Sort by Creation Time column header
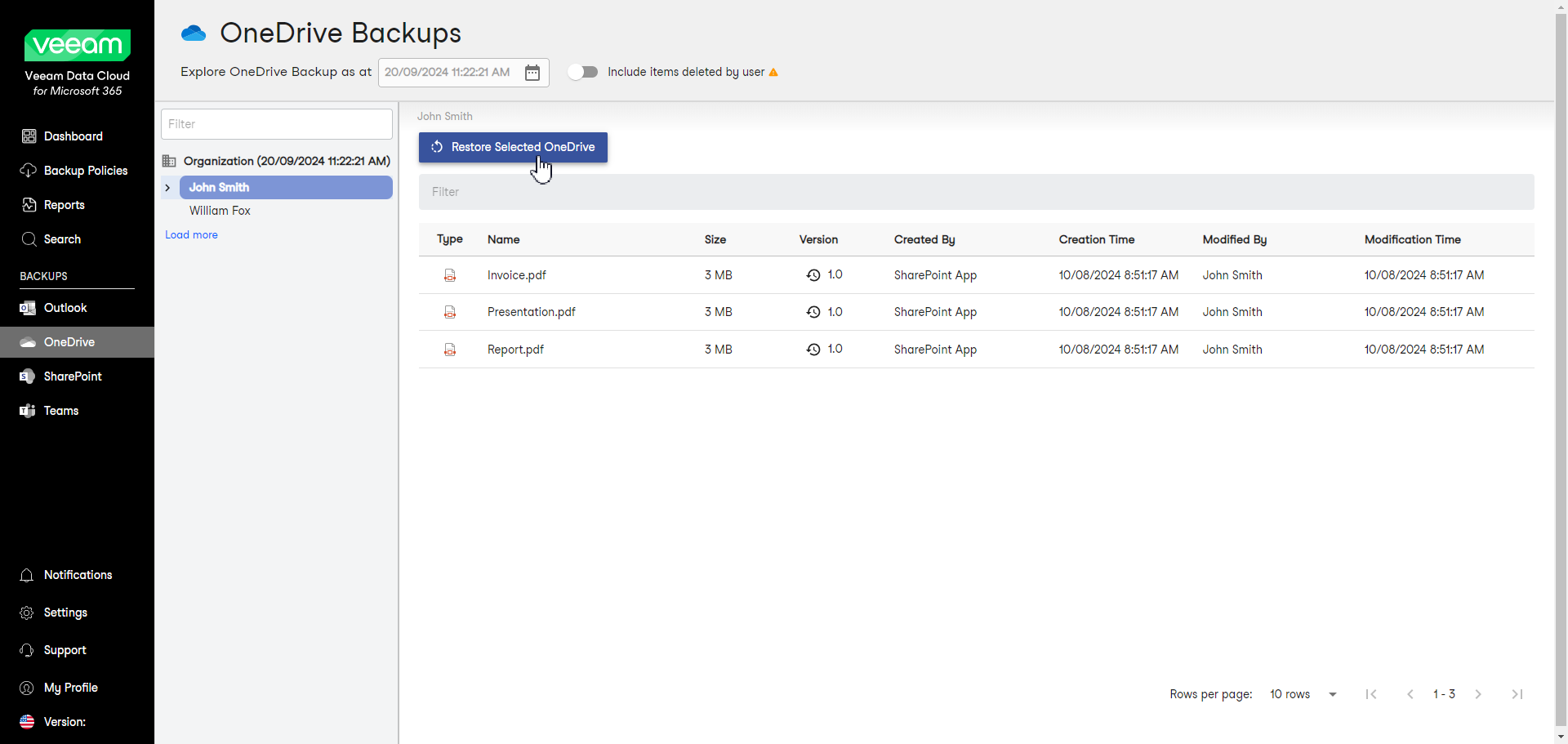Viewport: 1568px width, 744px height. pos(1097,239)
